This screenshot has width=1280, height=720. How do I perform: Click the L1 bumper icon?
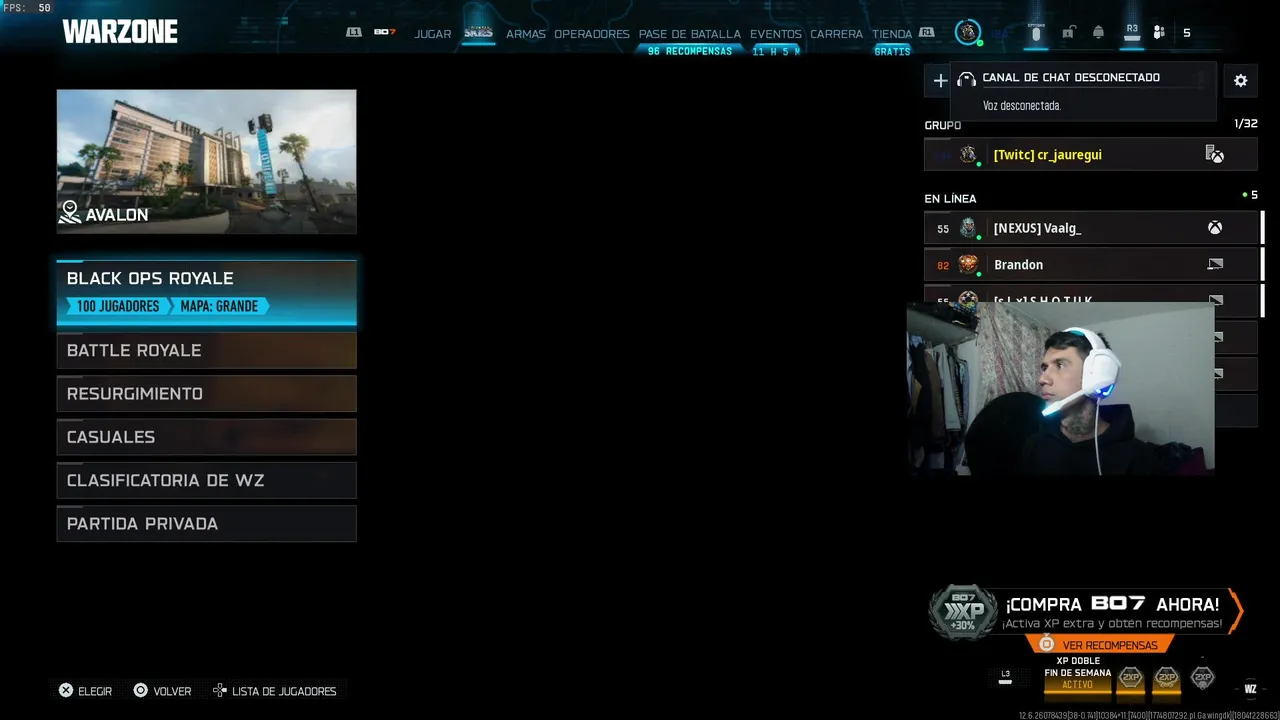[354, 32]
